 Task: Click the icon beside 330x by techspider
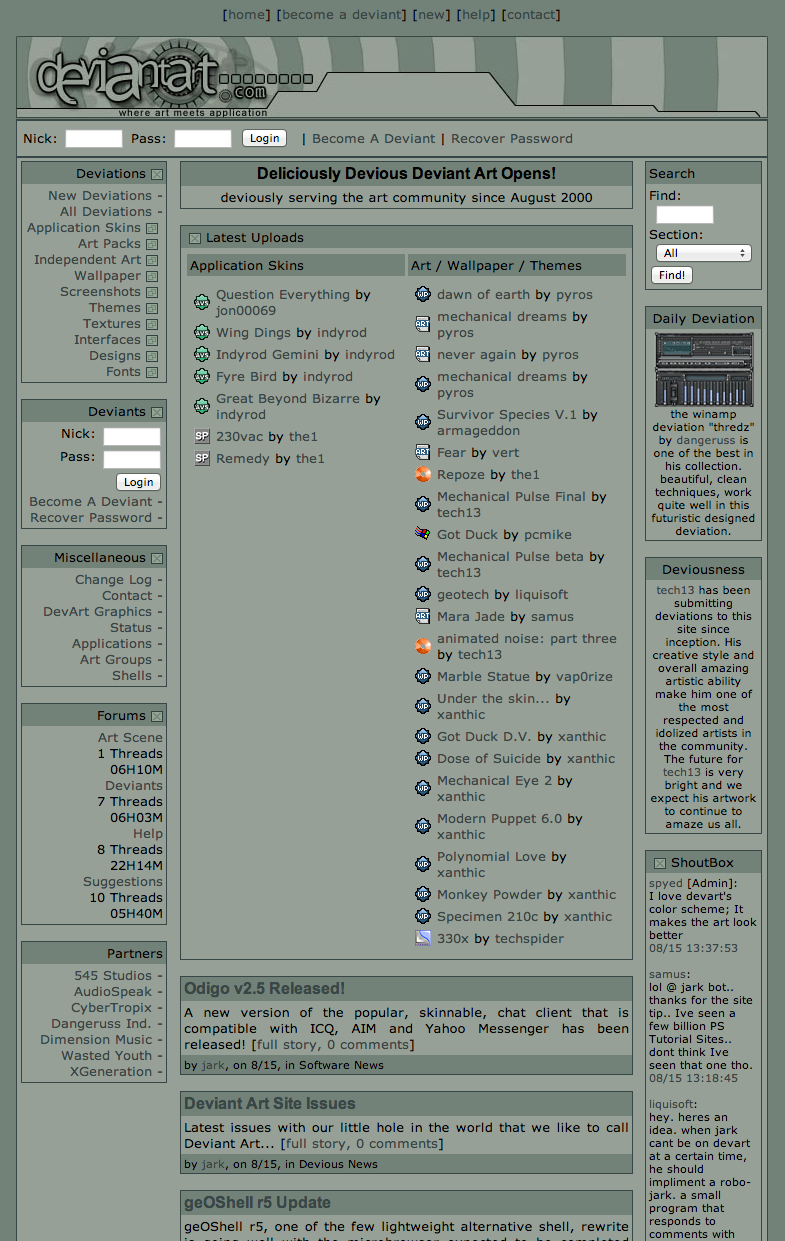click(423, 938)
